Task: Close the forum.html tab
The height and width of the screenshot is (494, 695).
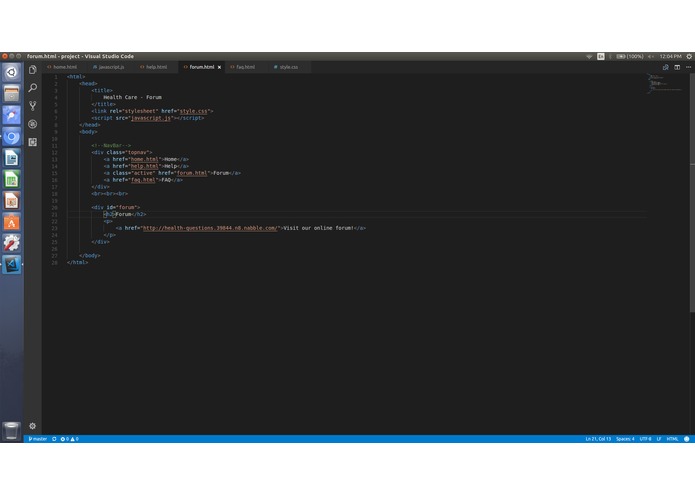Action: click(x=219, y=67)
